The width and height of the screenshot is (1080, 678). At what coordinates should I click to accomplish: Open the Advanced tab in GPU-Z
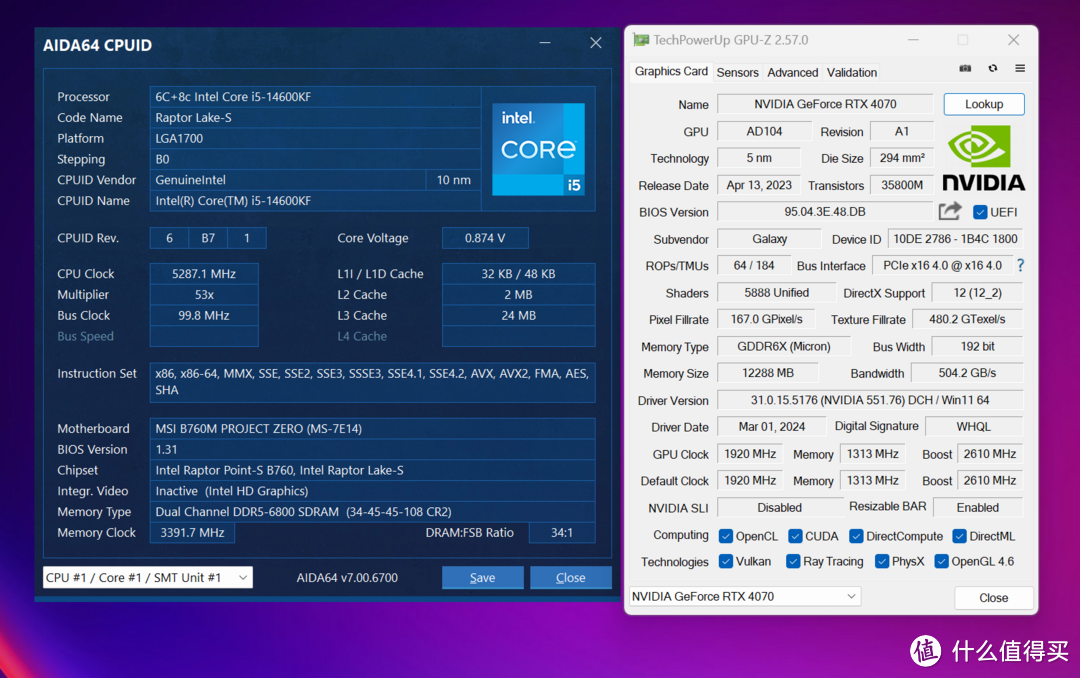pyautogui.click(x=792, y=72)
